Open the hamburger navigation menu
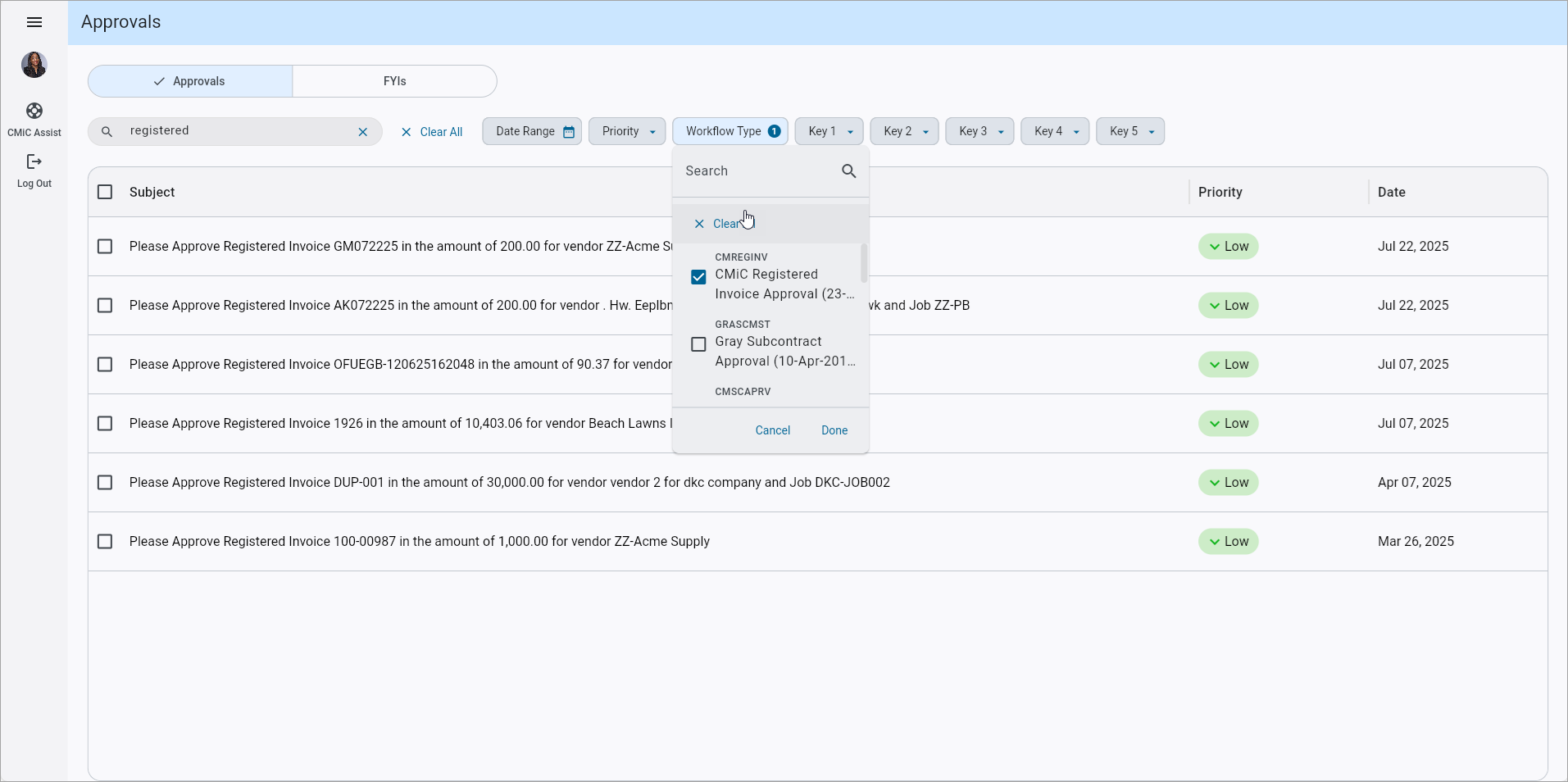The image size is (1568, 782). [x=34, y=22]
